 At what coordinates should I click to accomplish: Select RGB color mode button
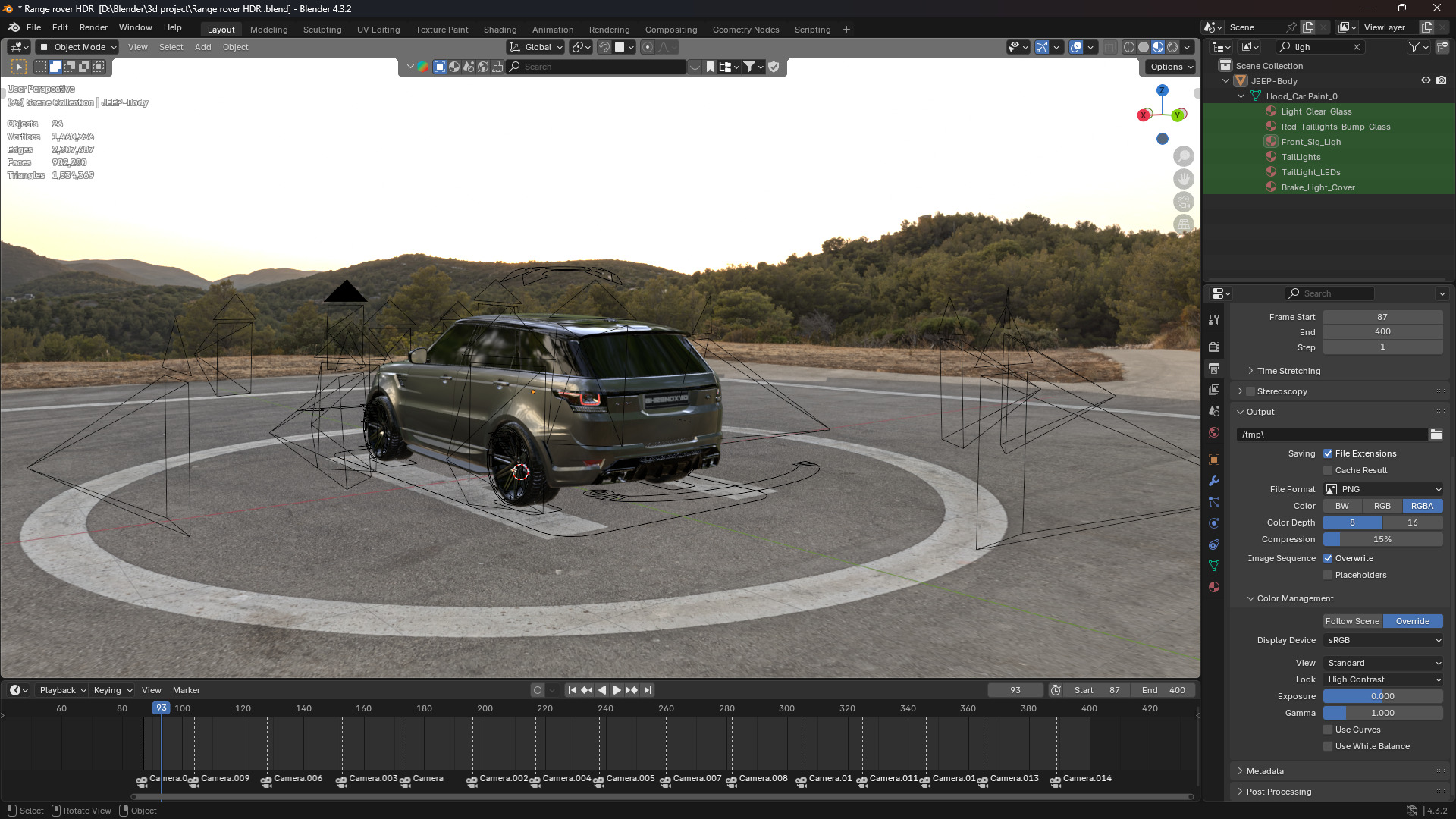coord(1382,506)
